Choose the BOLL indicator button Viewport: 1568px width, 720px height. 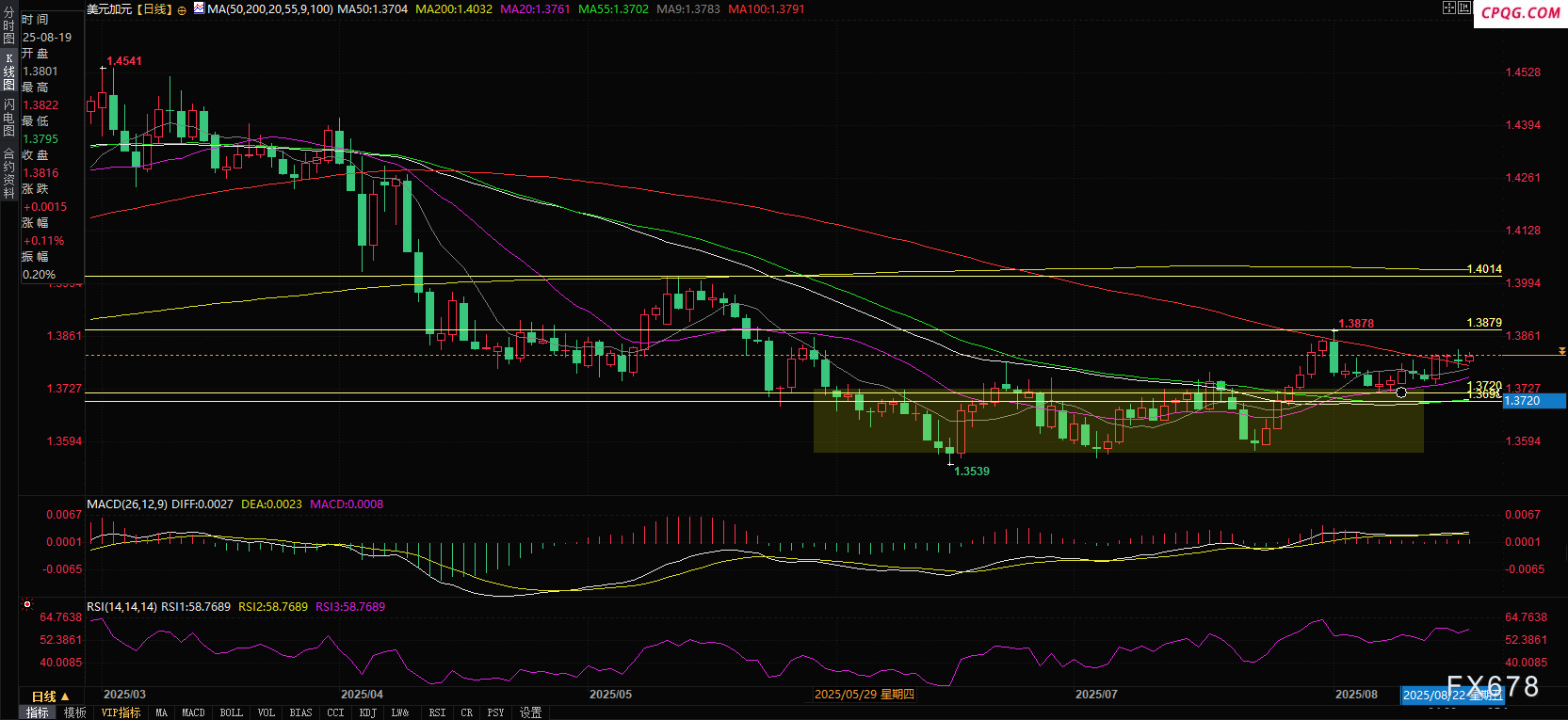click(231, 712)
